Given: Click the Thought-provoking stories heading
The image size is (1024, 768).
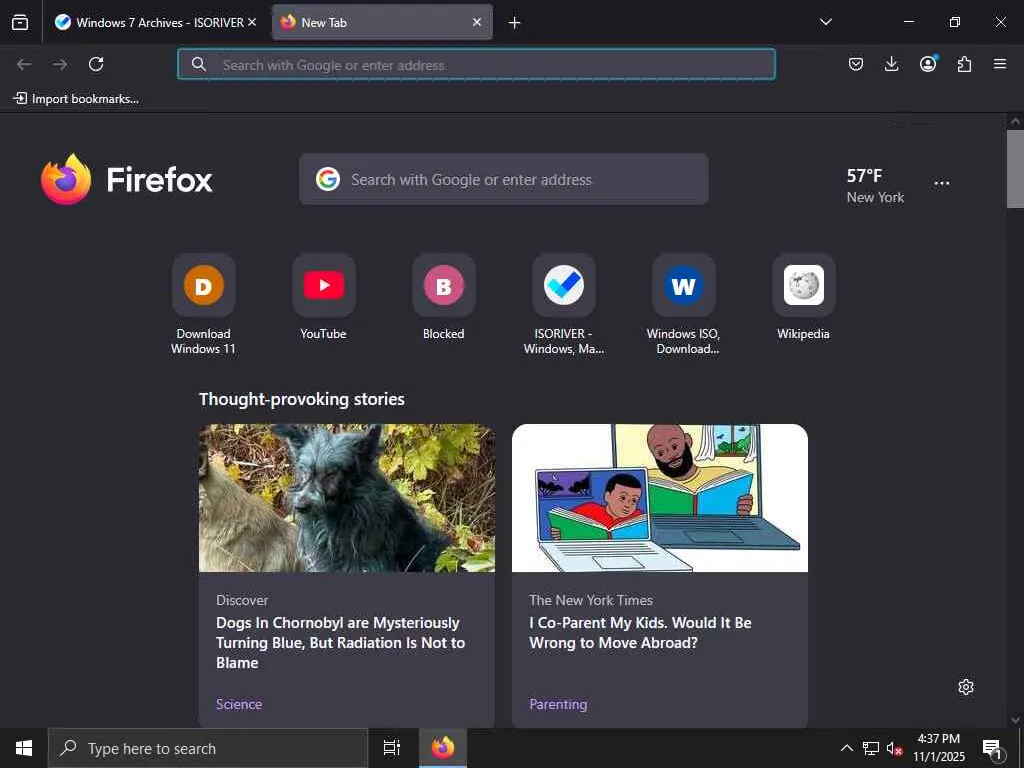Looking at the screenshot, I should coord(302,399).
